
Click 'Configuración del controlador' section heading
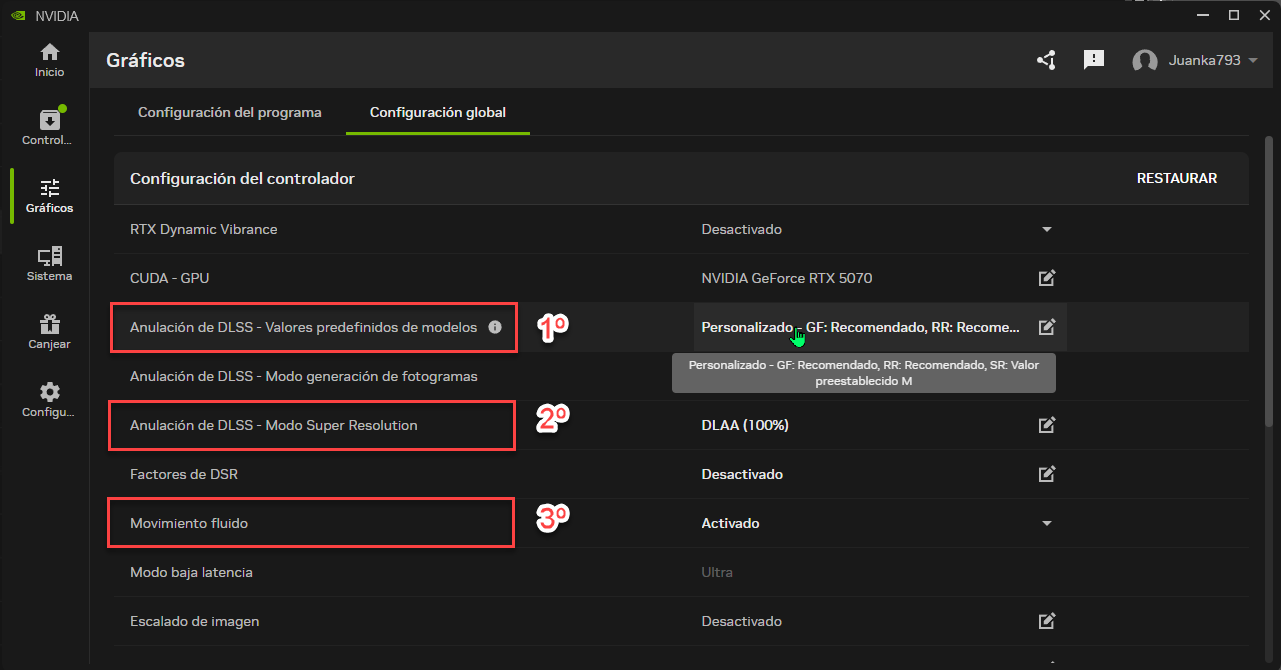tap(243, 178)
